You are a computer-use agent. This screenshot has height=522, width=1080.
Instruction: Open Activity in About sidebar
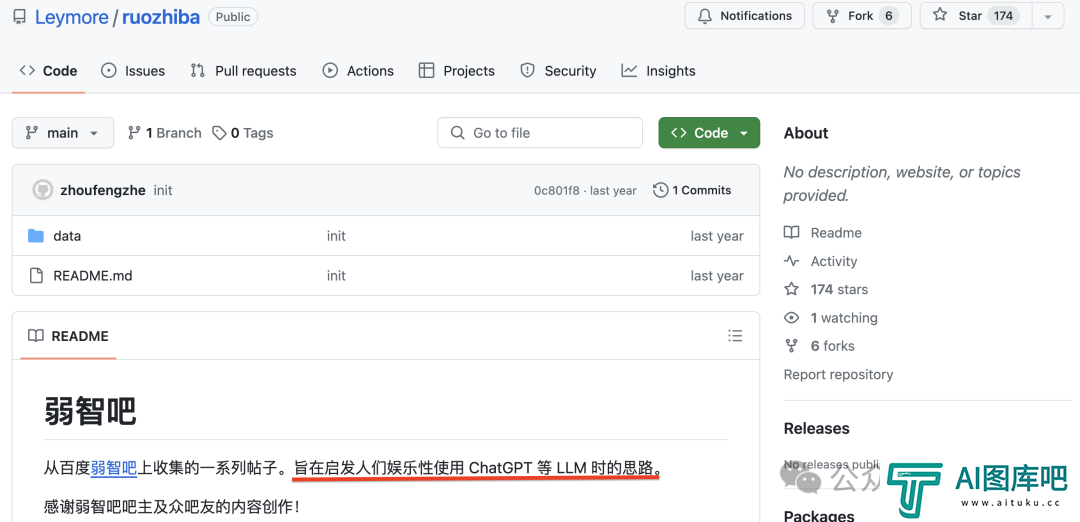(x=820, y=262)
